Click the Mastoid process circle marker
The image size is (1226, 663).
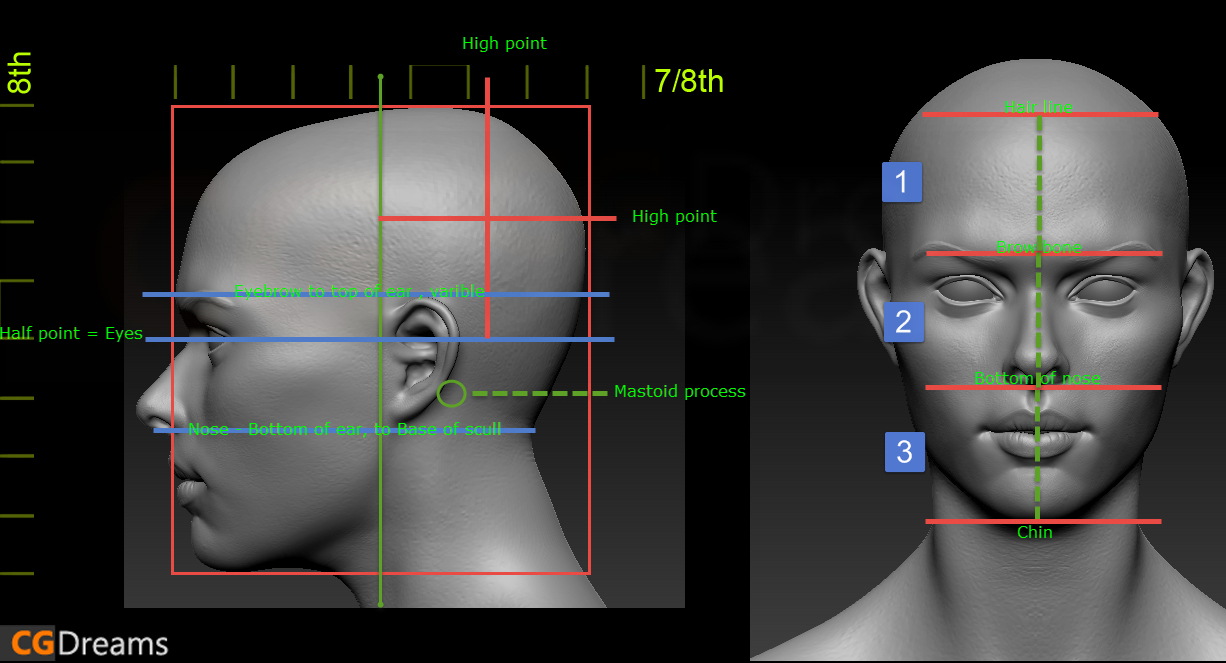coord(451,394)
